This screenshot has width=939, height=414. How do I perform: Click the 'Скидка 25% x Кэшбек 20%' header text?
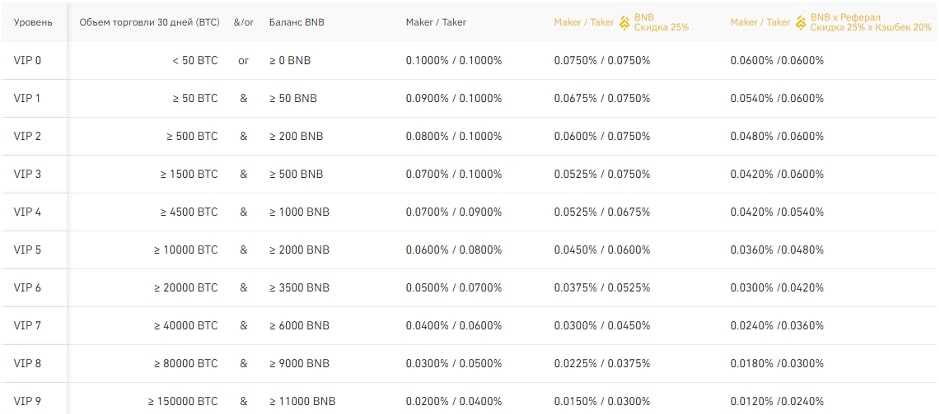(873, 27)
